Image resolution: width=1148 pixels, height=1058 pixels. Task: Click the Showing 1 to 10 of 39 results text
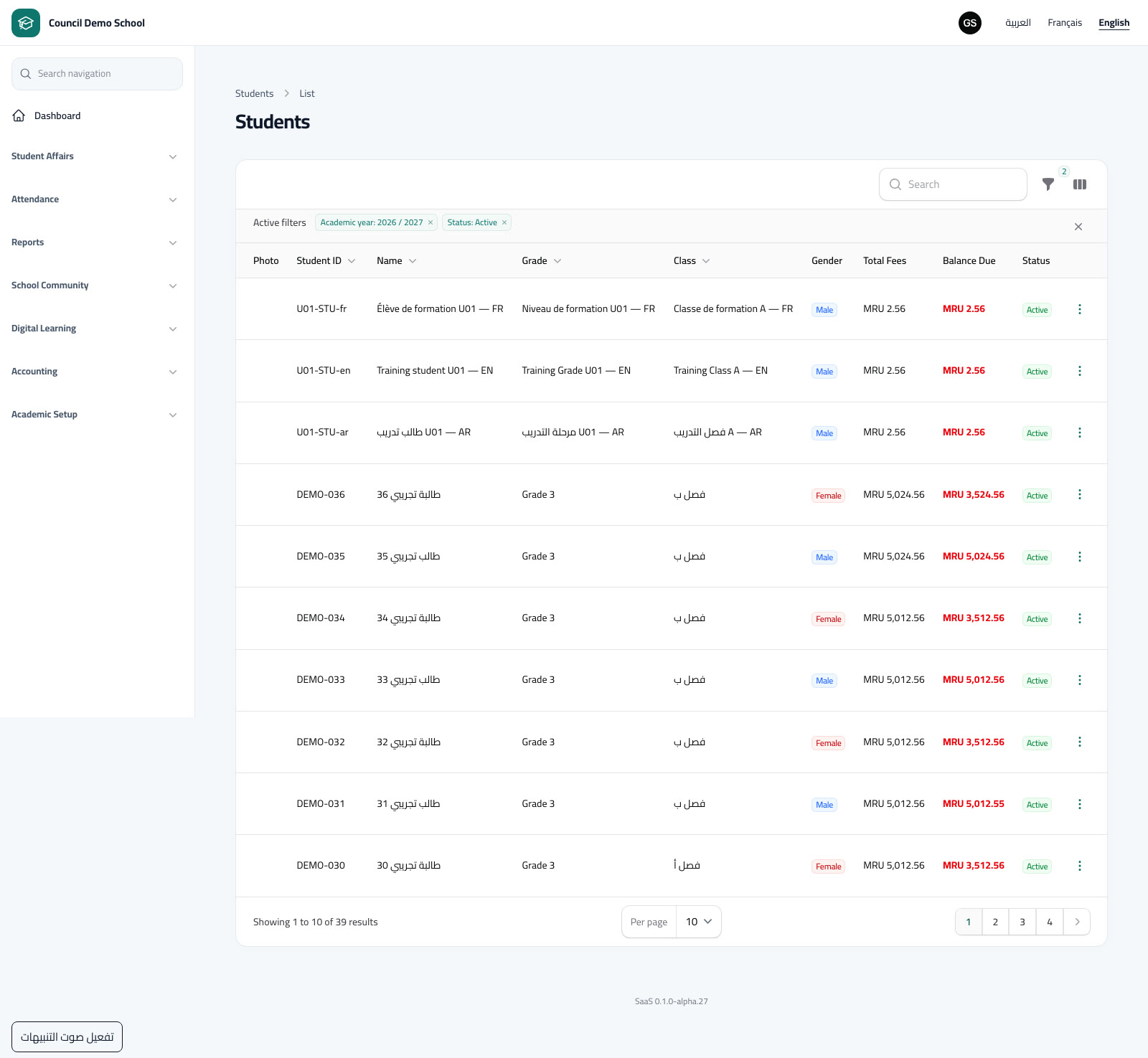[x=316, y=922]
